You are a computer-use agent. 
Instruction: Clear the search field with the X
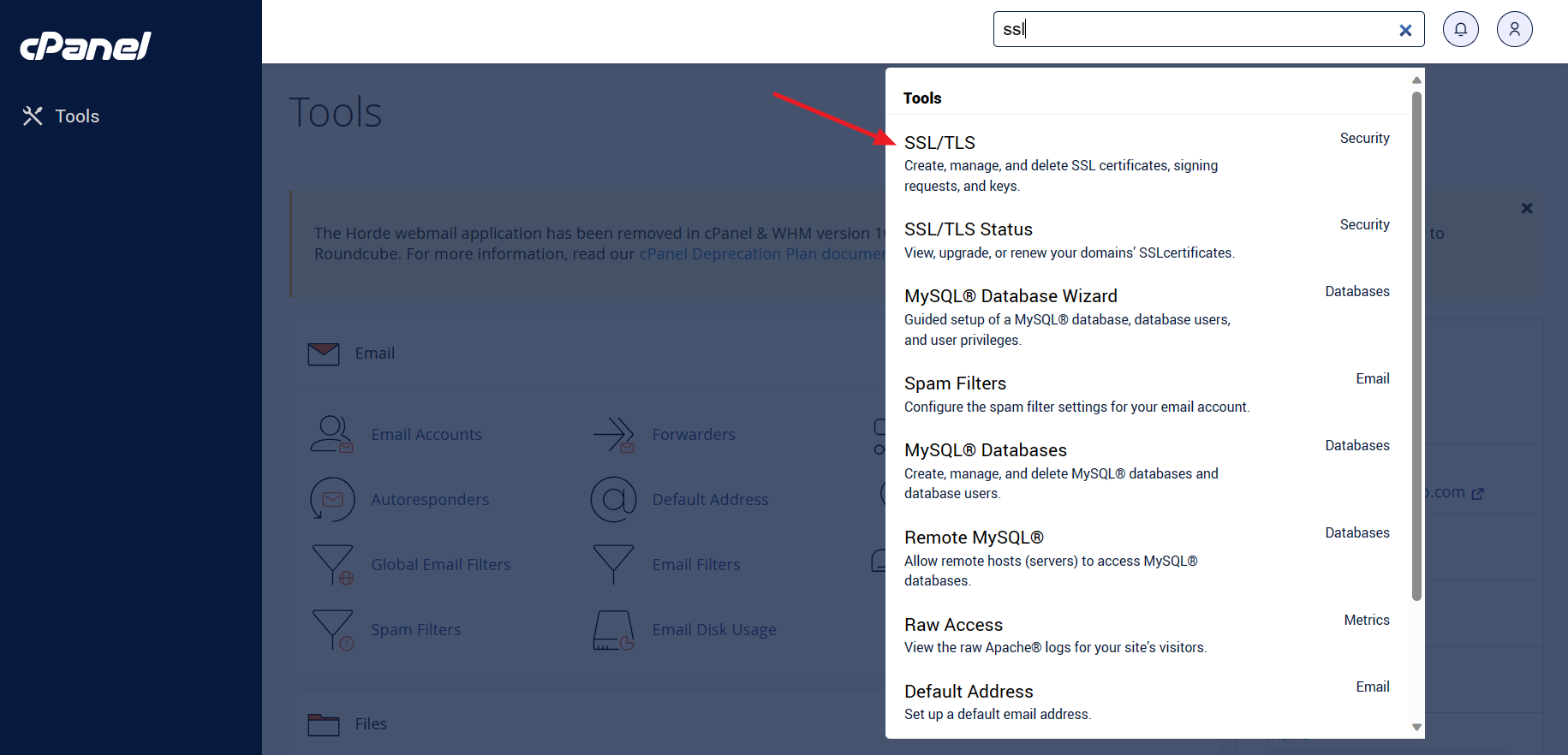coord(1405,30)
